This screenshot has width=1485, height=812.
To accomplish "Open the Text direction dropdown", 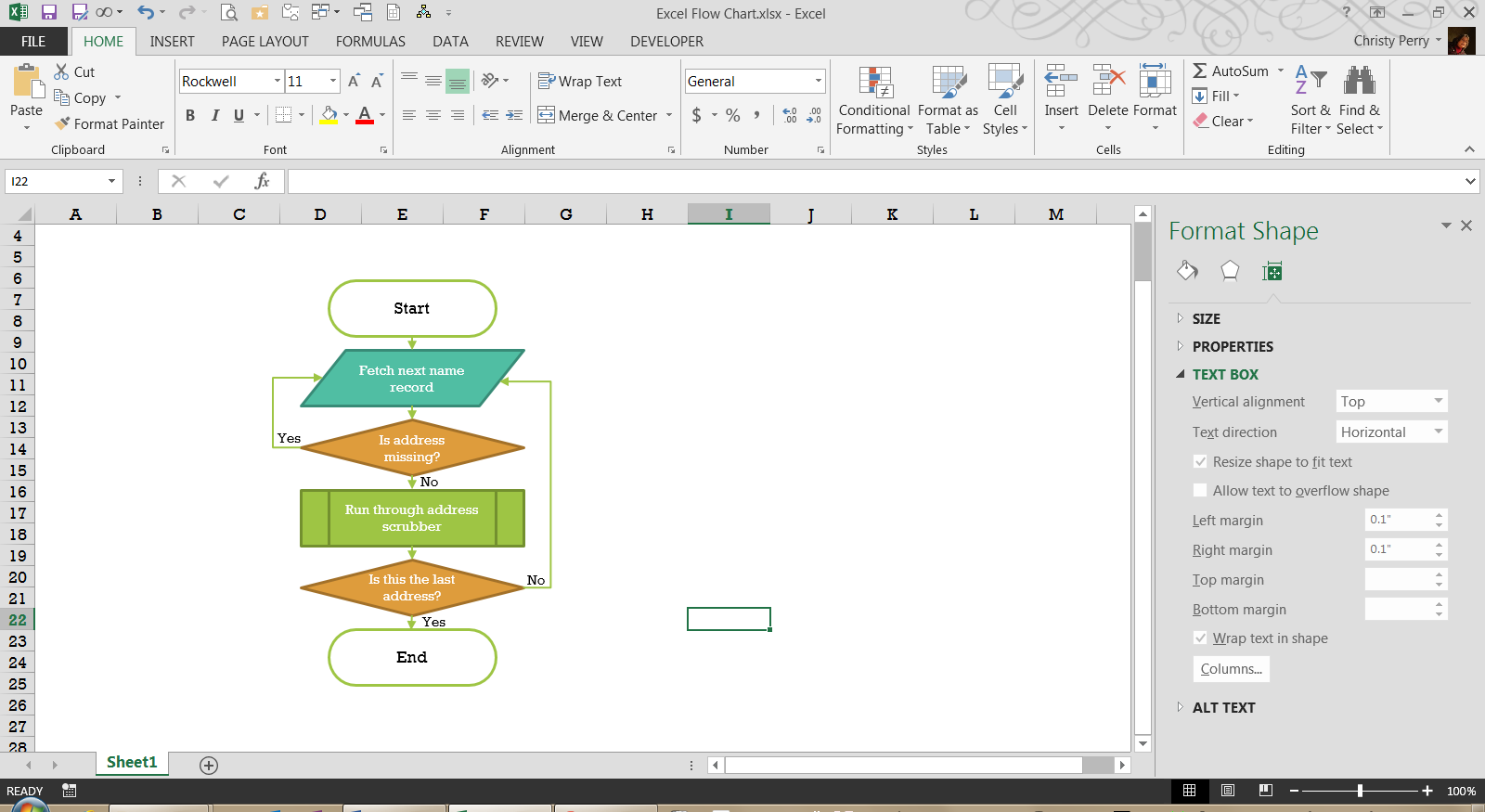I will (1391, 432).
